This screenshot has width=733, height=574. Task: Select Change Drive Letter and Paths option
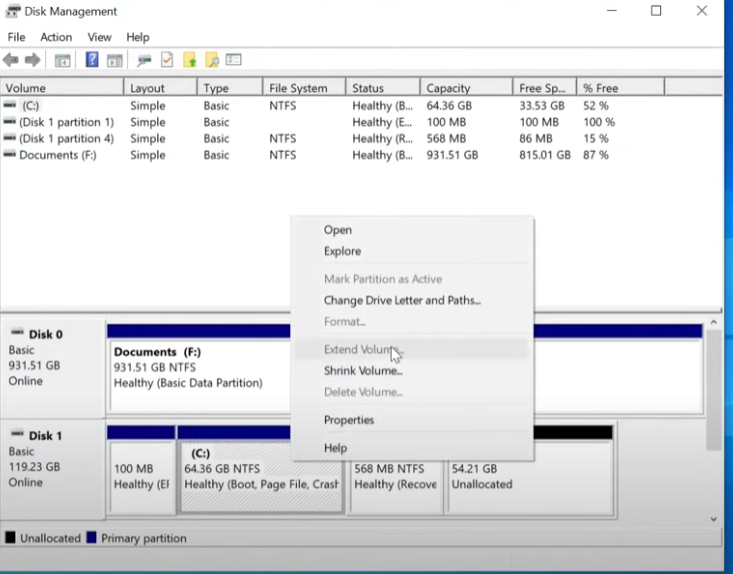tap(402, 300)
